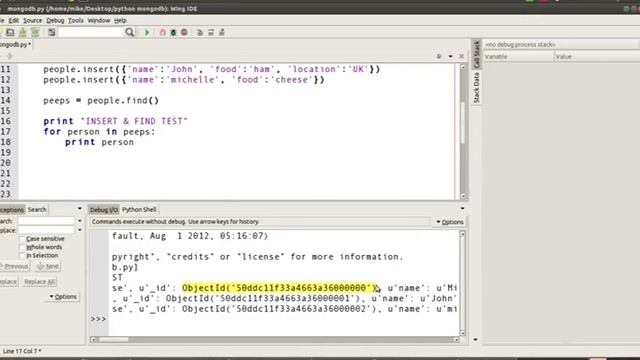The height and width of the screenshot is (360, 640).
Task: Expand the Replace field history dropdown
Action: (x=80, y=230)
